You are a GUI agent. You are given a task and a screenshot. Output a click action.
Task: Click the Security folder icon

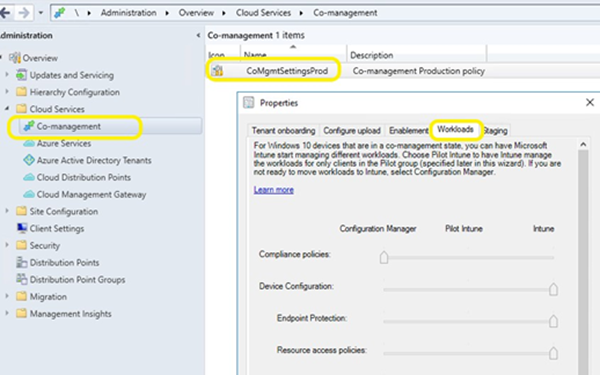[21, 245]
